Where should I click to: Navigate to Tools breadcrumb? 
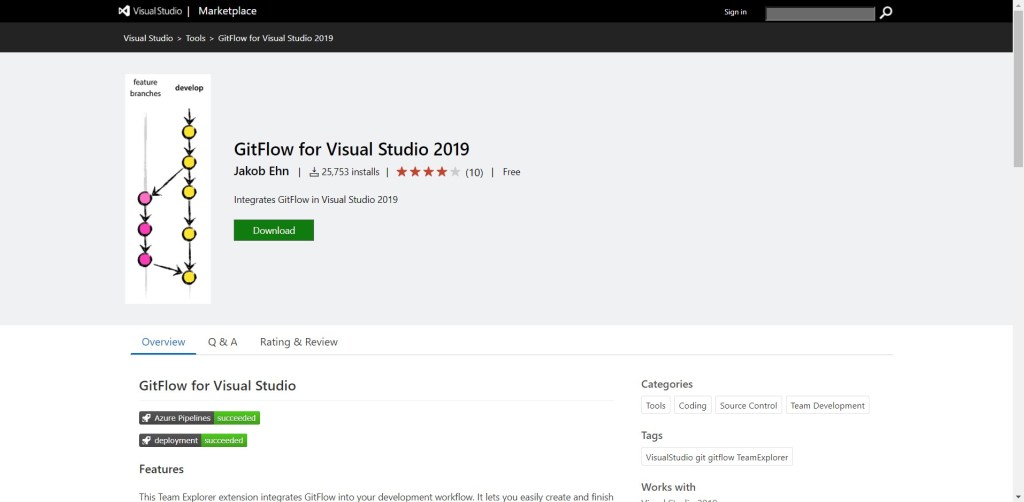196,38
